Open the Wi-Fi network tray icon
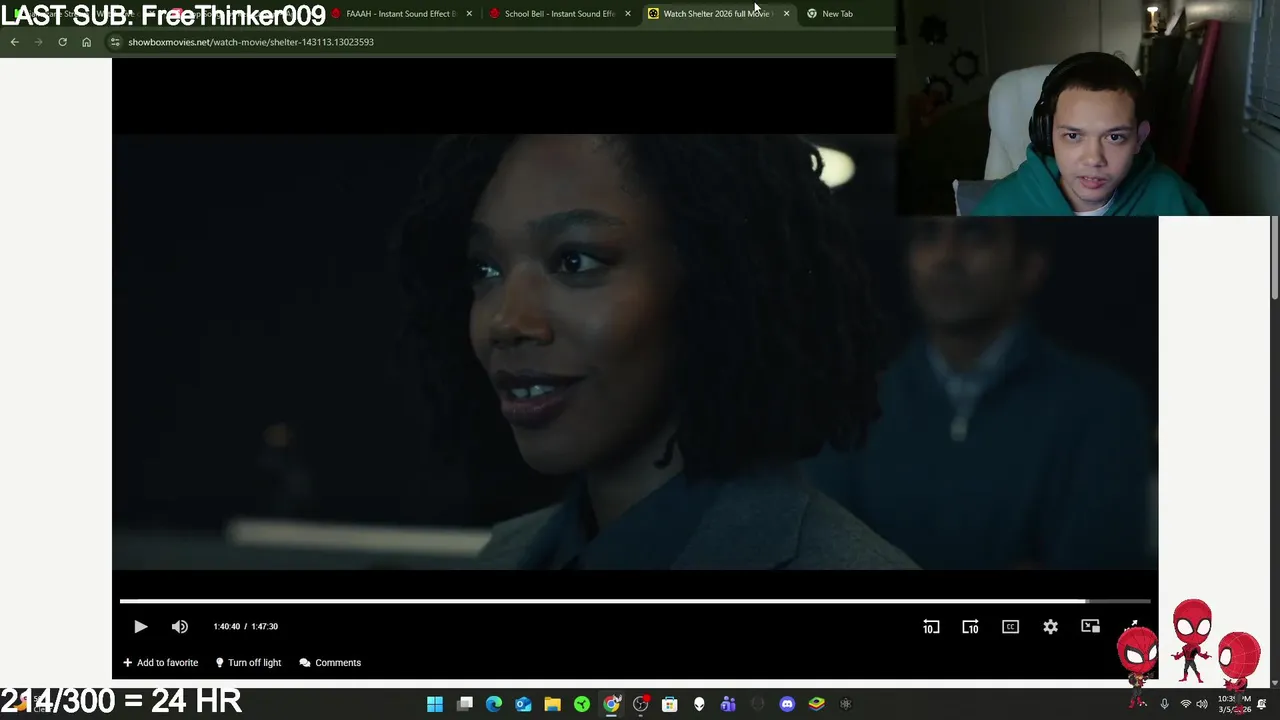 pyautogui.click(x=1186, y=704)
